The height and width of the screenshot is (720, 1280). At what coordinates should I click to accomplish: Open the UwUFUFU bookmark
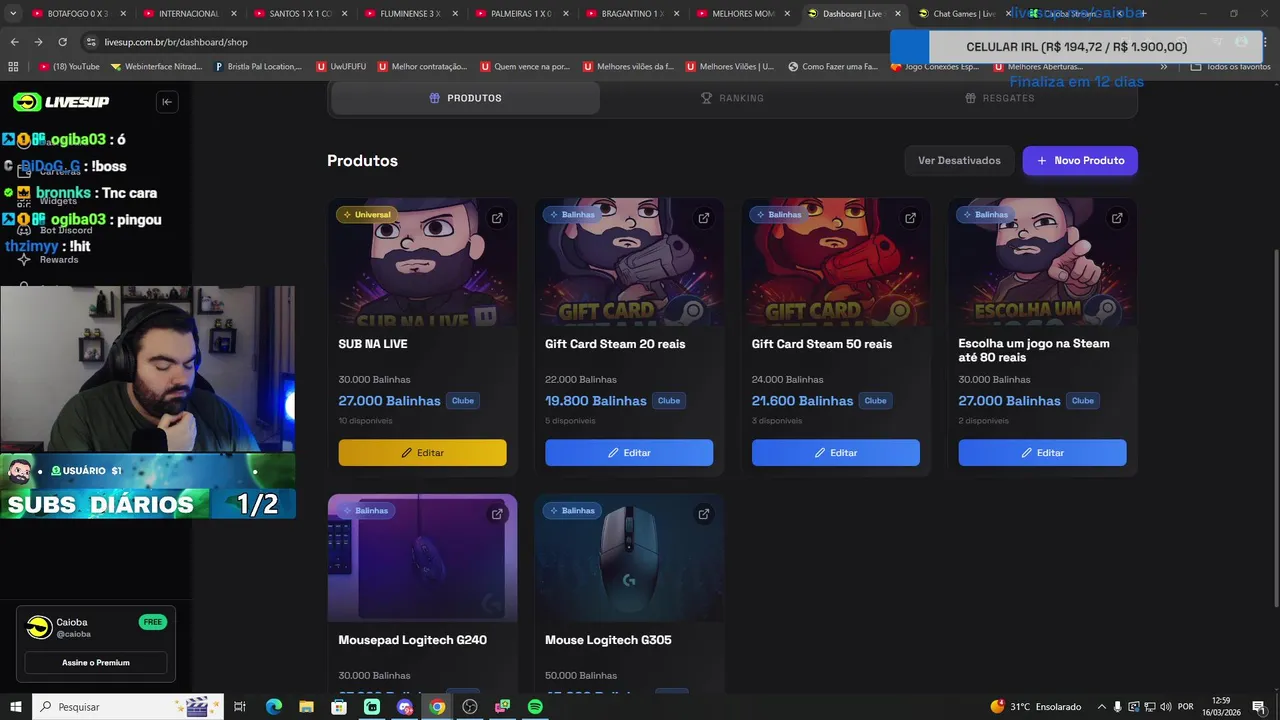pos(341,66)
